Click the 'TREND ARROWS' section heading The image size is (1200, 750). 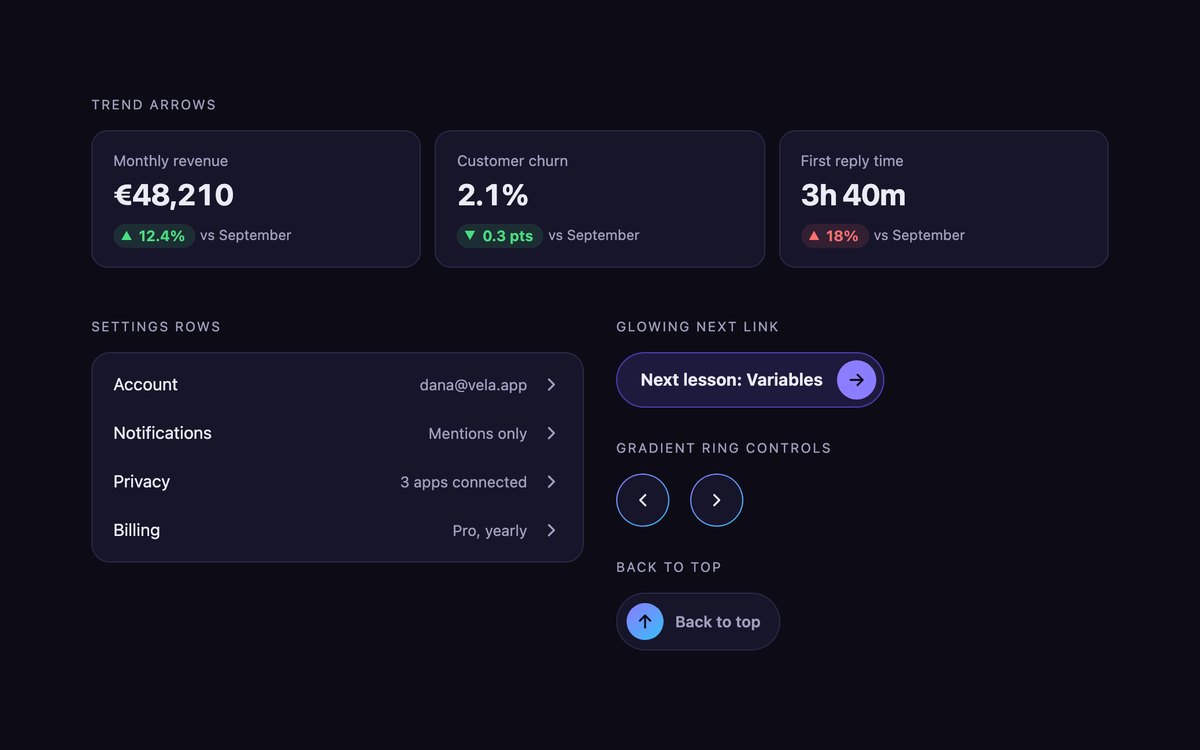153,105
